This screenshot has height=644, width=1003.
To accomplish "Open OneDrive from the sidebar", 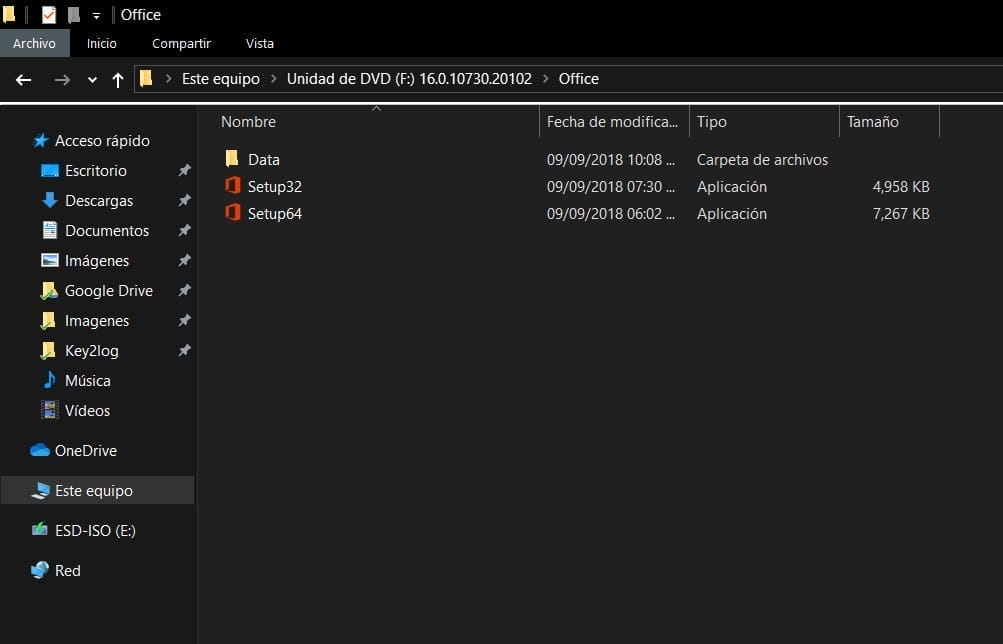I will point(86,450).
